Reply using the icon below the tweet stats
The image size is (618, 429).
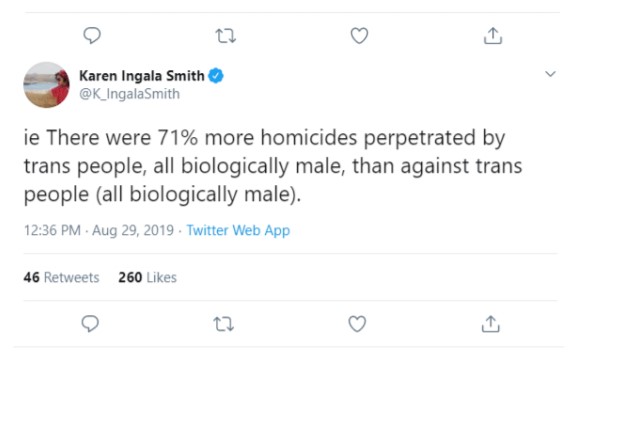point(89,323)
